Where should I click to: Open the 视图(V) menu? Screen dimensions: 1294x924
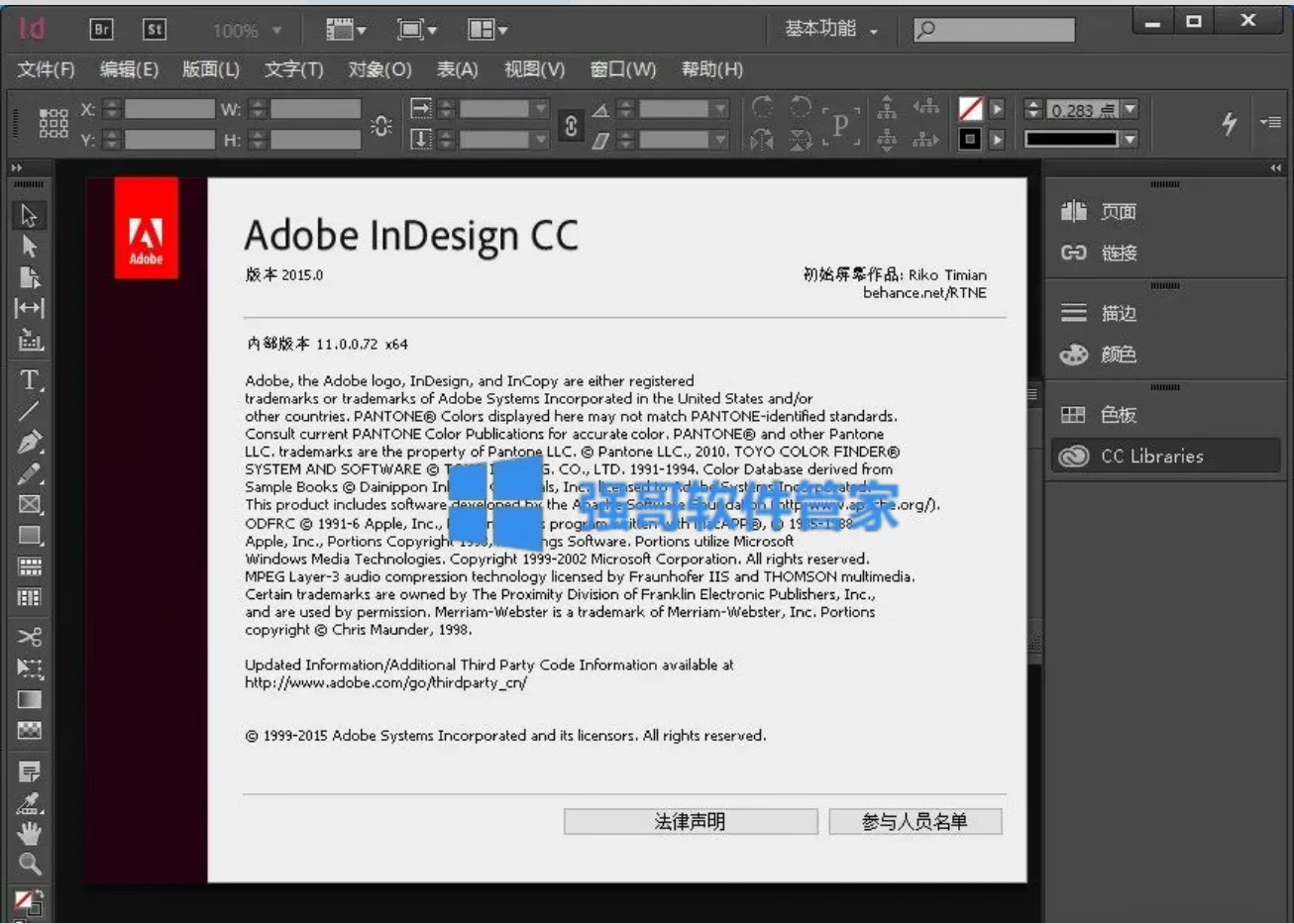[x=534, y=69]
